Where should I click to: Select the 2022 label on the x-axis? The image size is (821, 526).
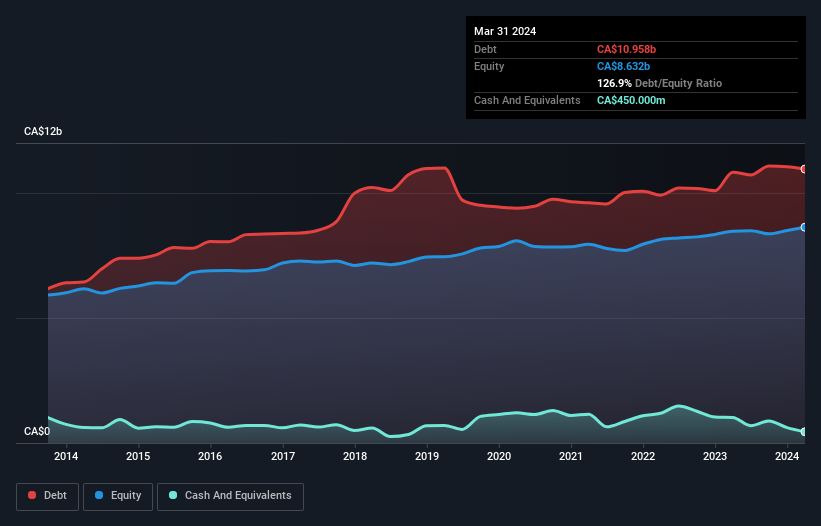[x=643, y=456]
